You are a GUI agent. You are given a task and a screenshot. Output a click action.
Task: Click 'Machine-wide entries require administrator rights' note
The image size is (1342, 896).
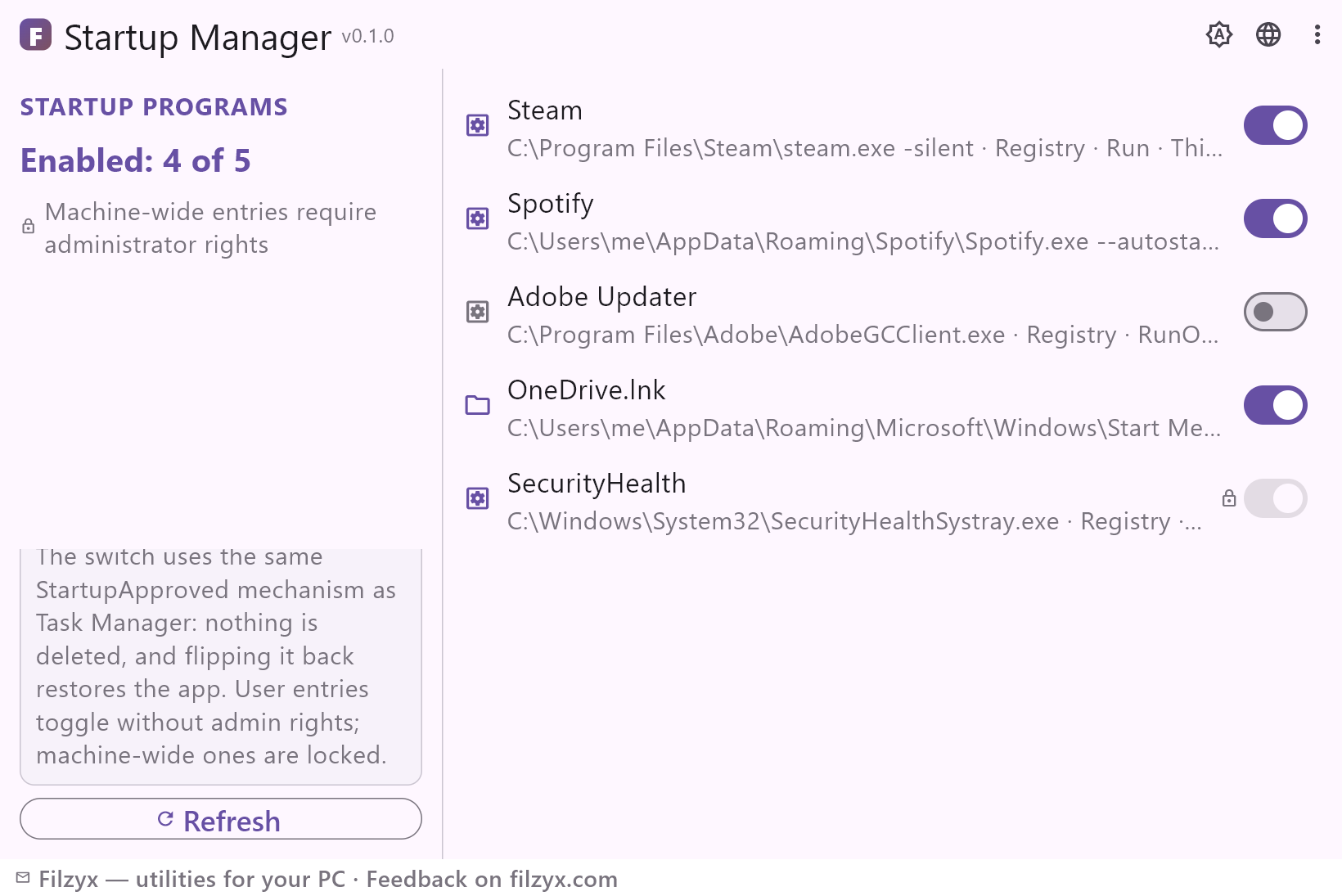(x=210, y=228)
